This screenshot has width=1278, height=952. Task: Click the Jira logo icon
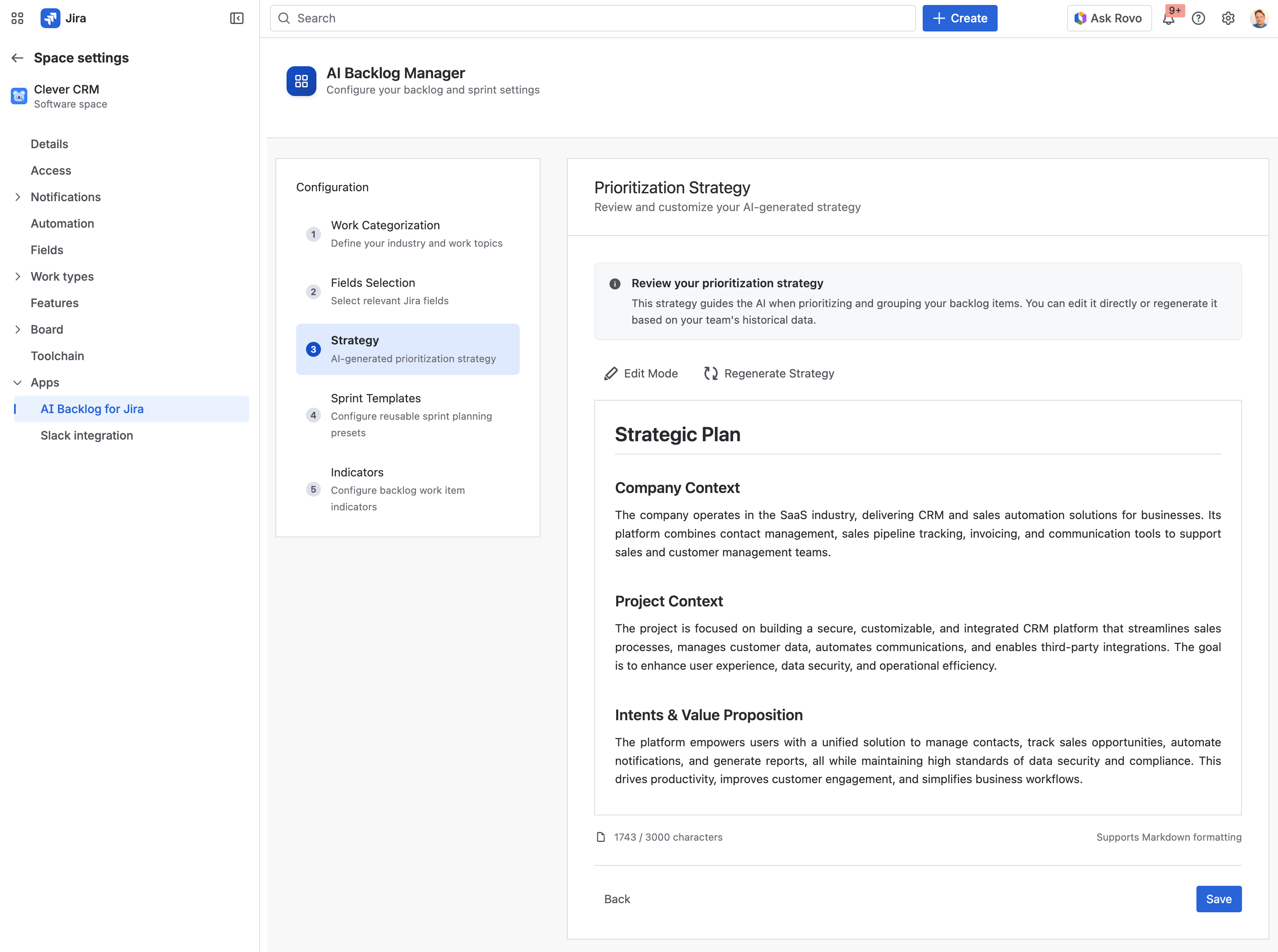coord(50,18)
